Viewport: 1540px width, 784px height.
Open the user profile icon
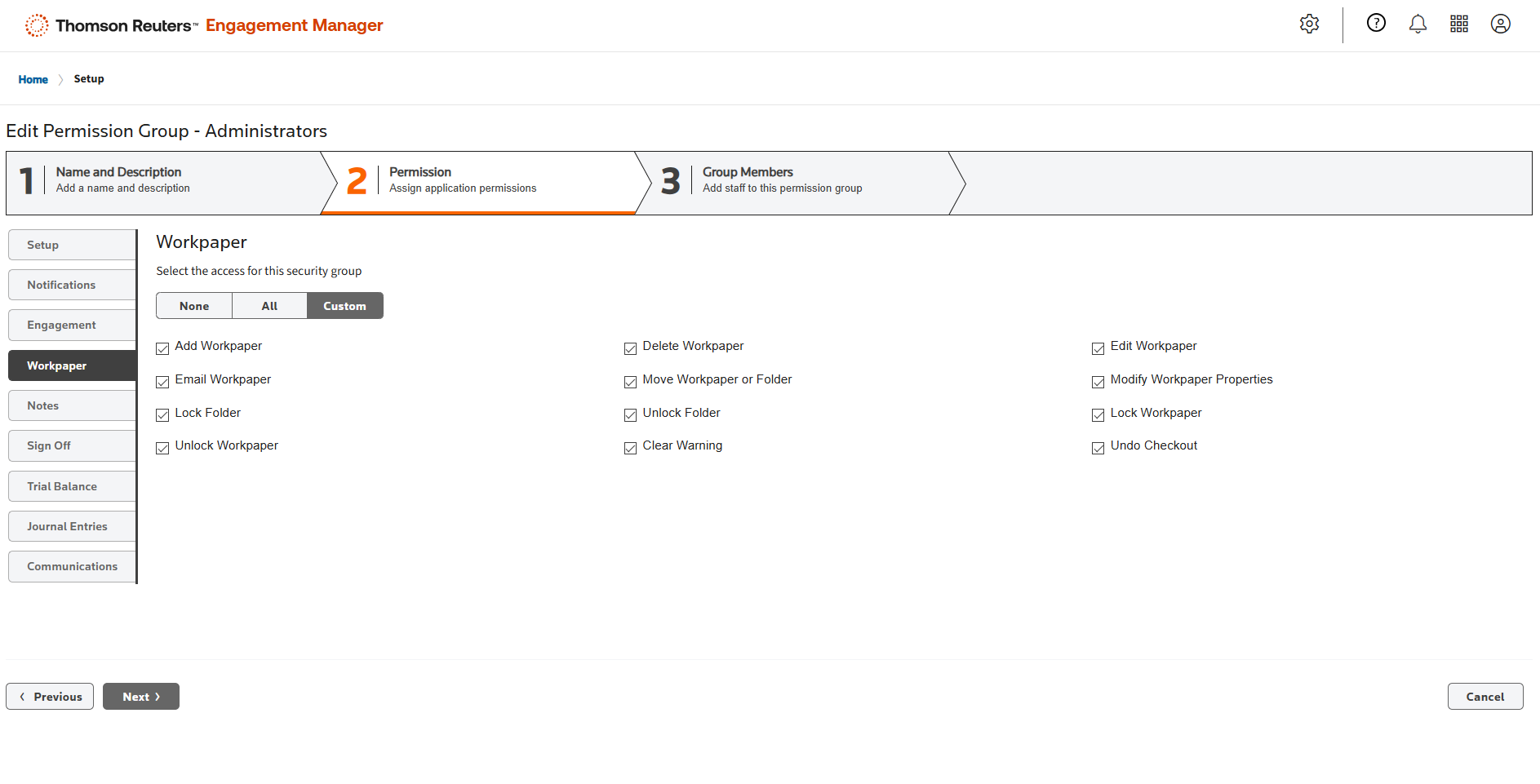1500,24
